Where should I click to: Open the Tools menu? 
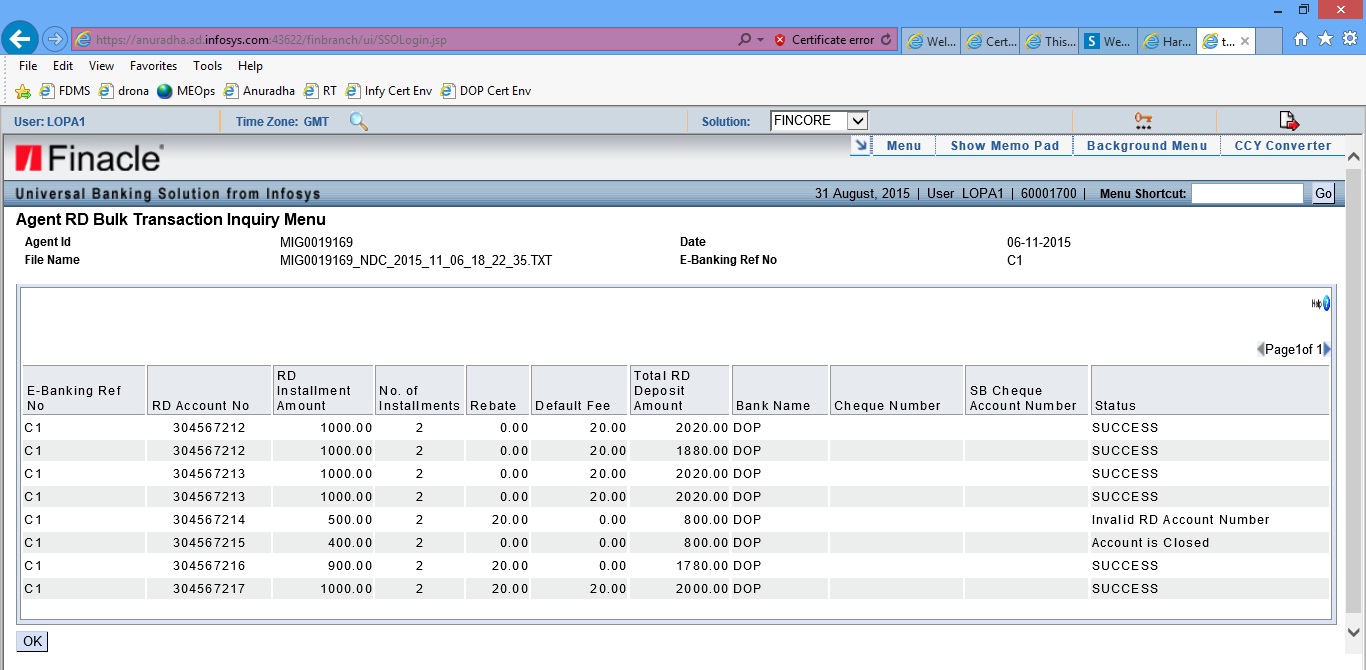pyautogui.click(x=207, y=66)
